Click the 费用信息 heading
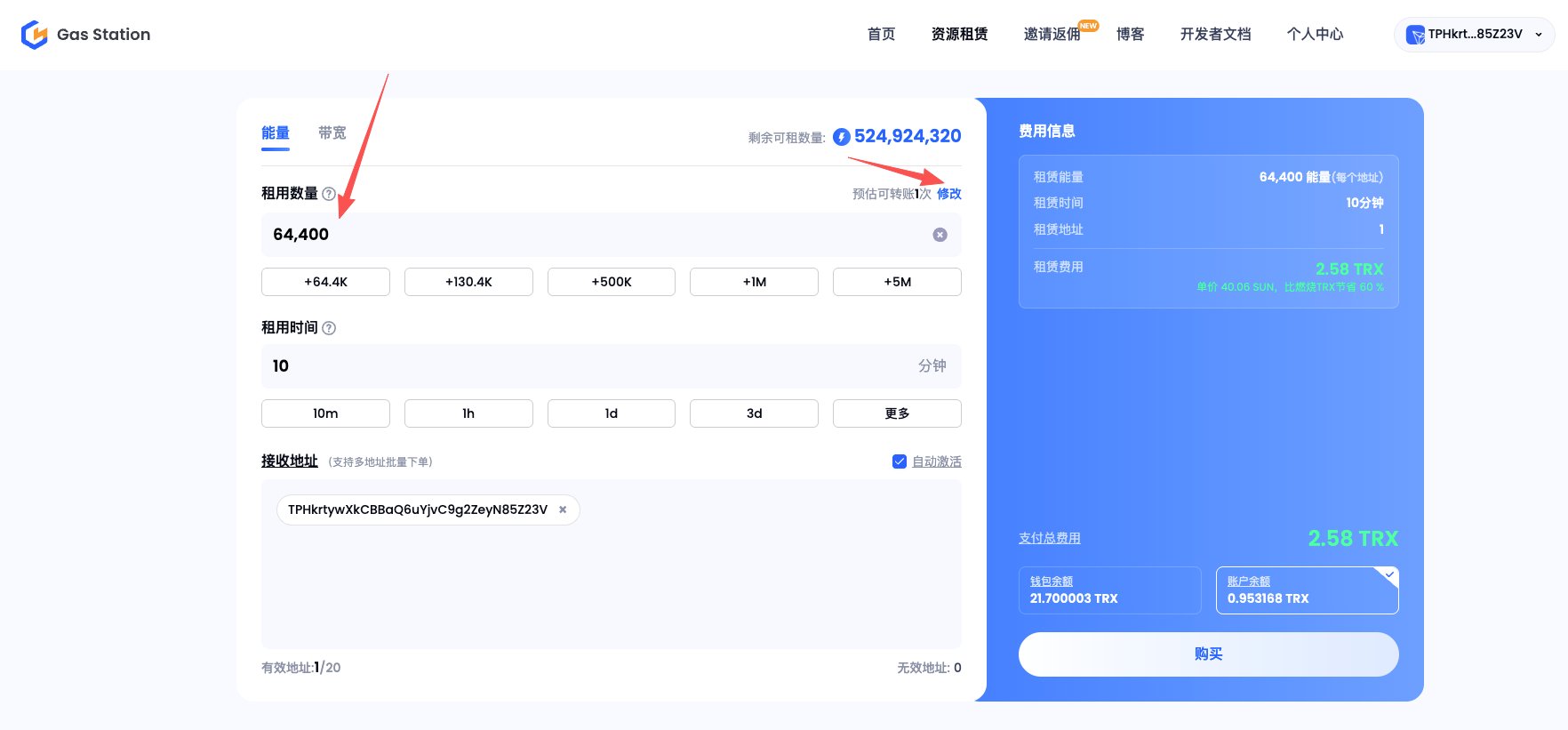1568x730 pixels. (1047, 132)
